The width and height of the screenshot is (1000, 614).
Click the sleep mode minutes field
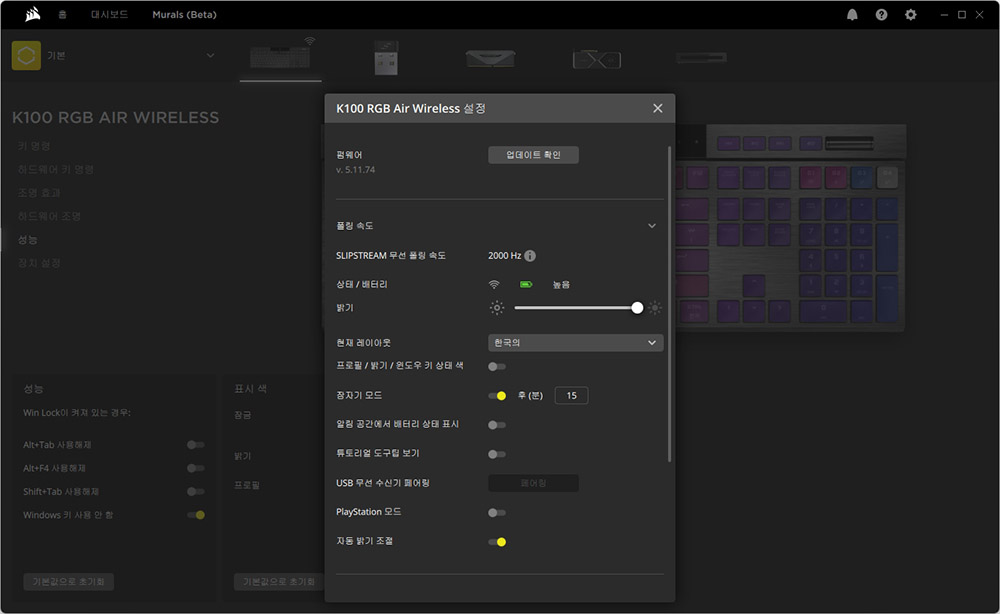571,396
